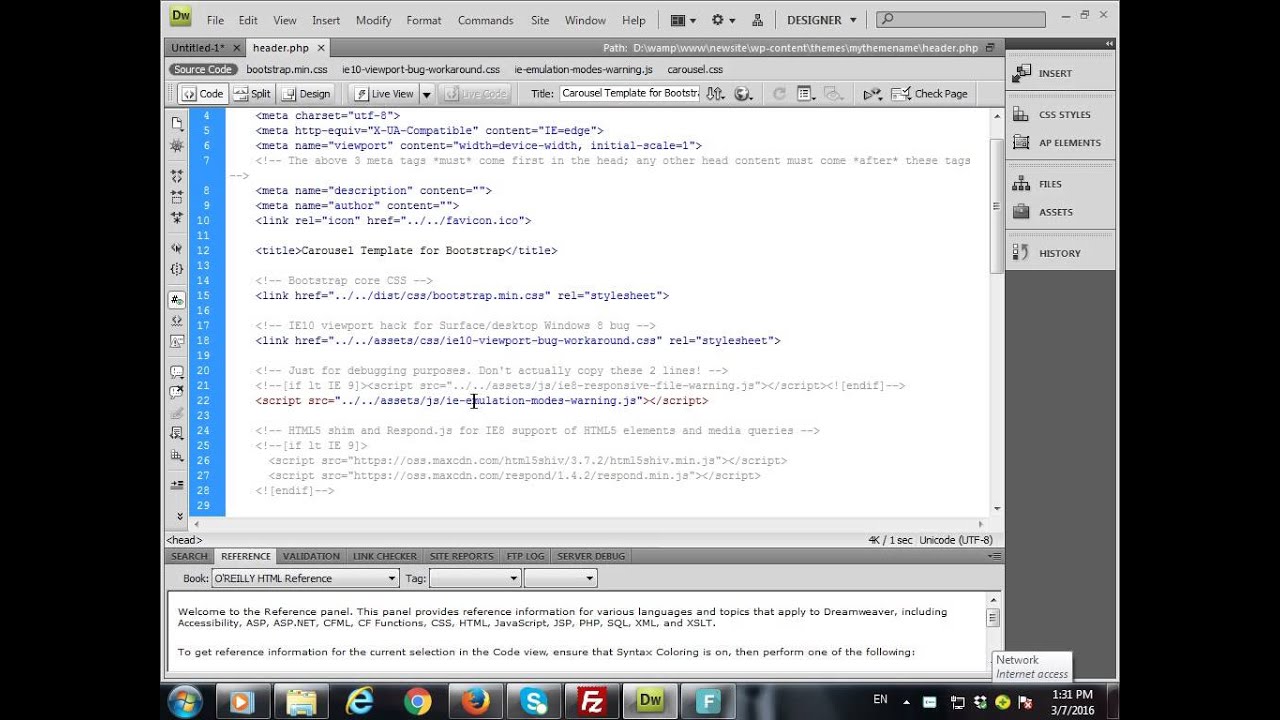Viewport: 1280px width, 720px height.
Task: Select the head tag in tag selector
Action: 184,540
